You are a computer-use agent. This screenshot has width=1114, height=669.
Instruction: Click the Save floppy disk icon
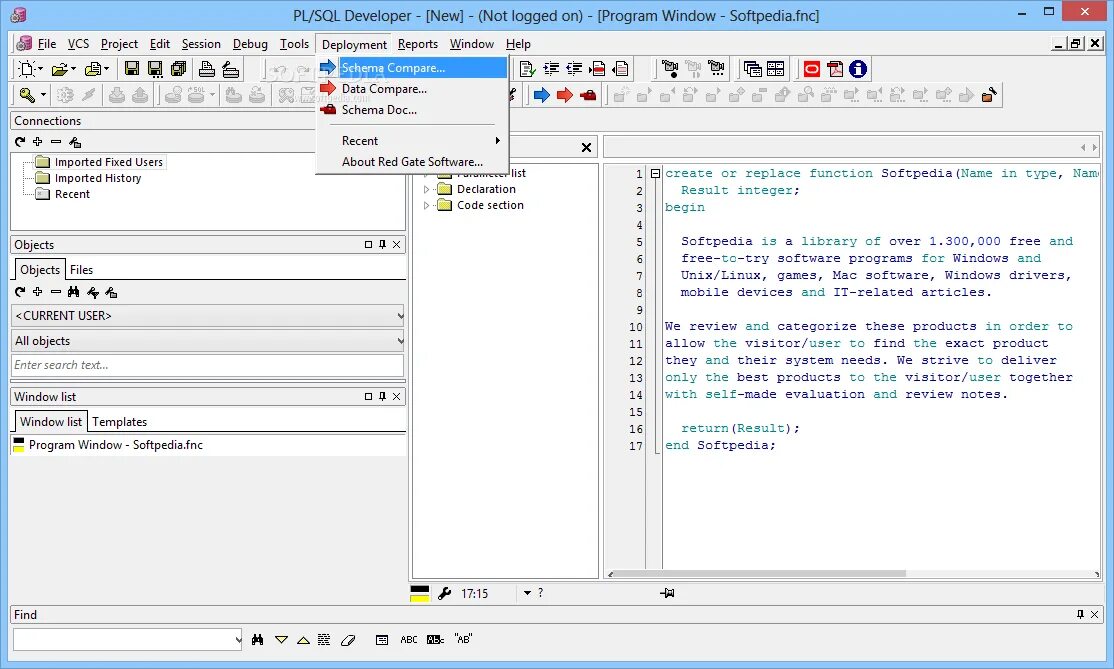131,69
